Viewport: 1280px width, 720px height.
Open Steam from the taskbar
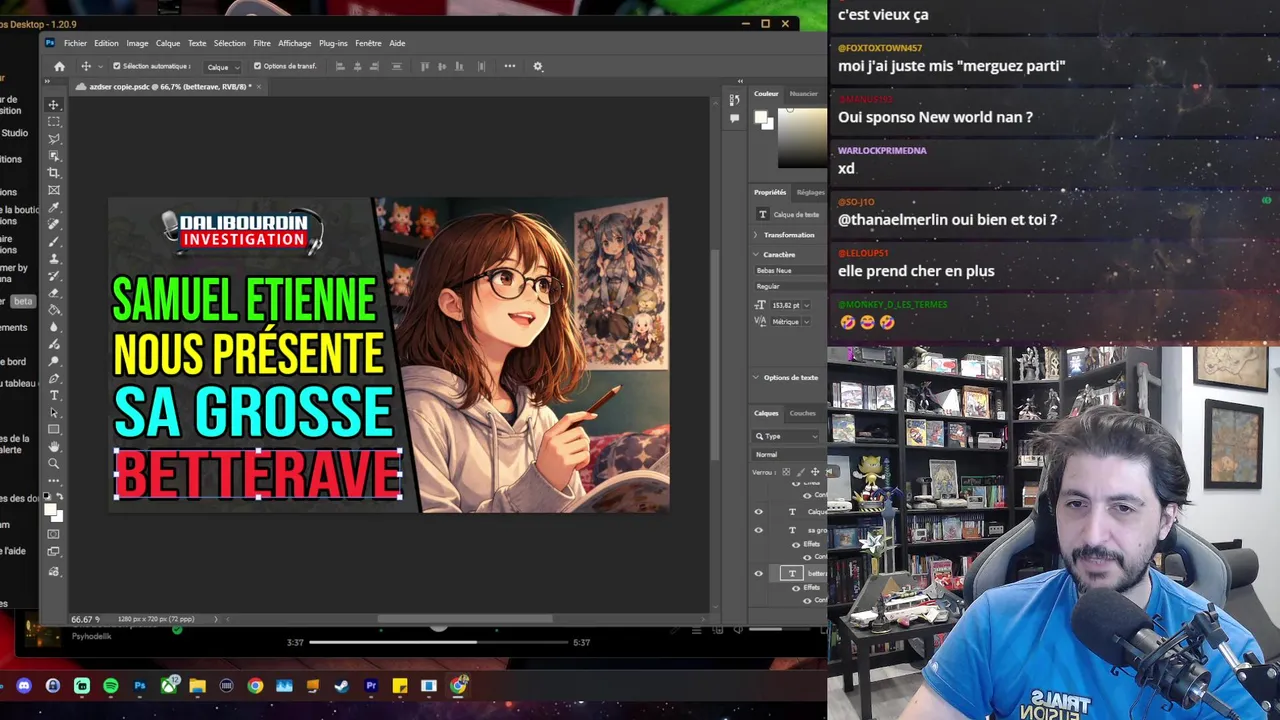[x=342, y=686]
